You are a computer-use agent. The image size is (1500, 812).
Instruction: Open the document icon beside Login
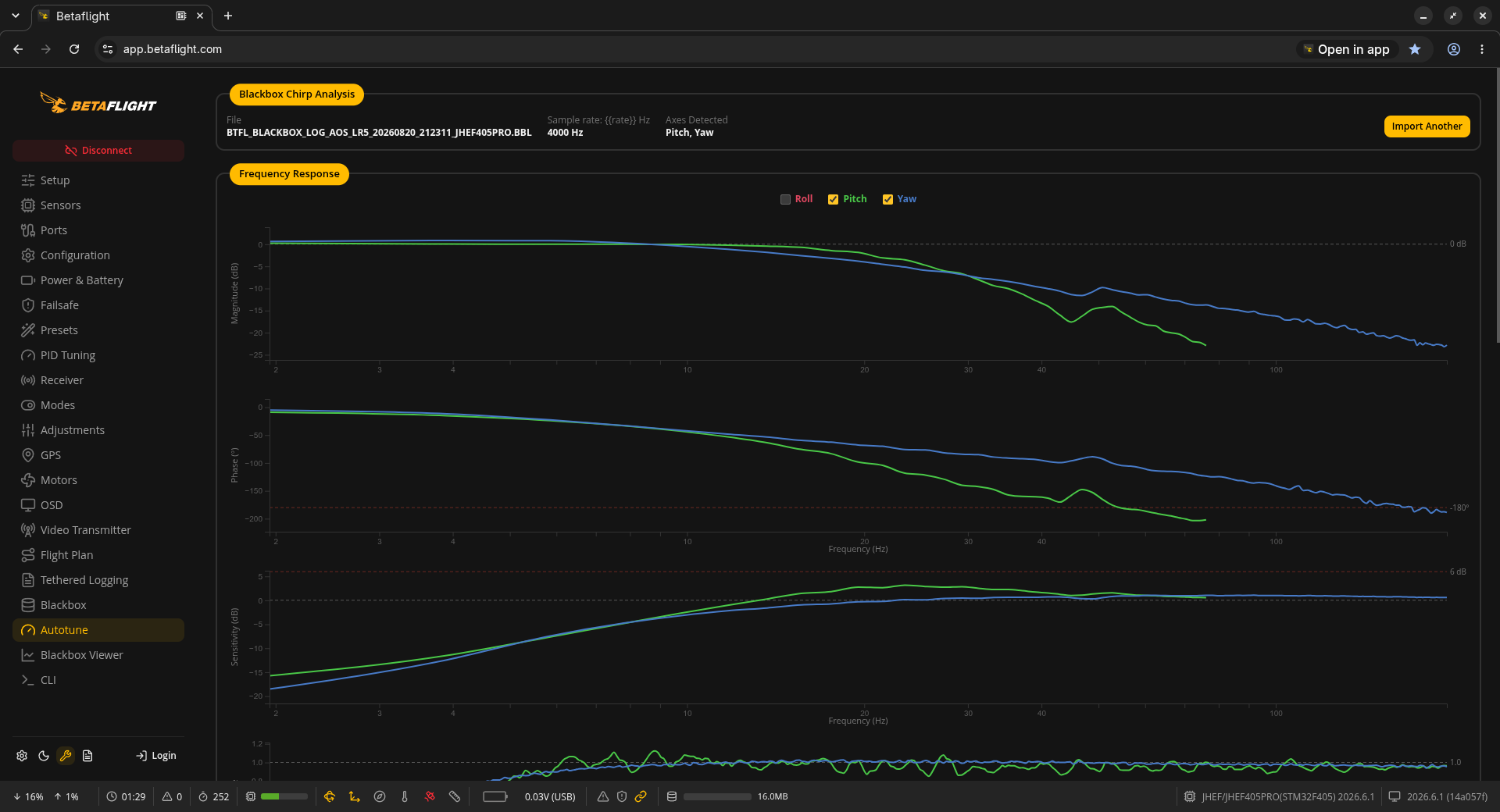pos(87,756)
